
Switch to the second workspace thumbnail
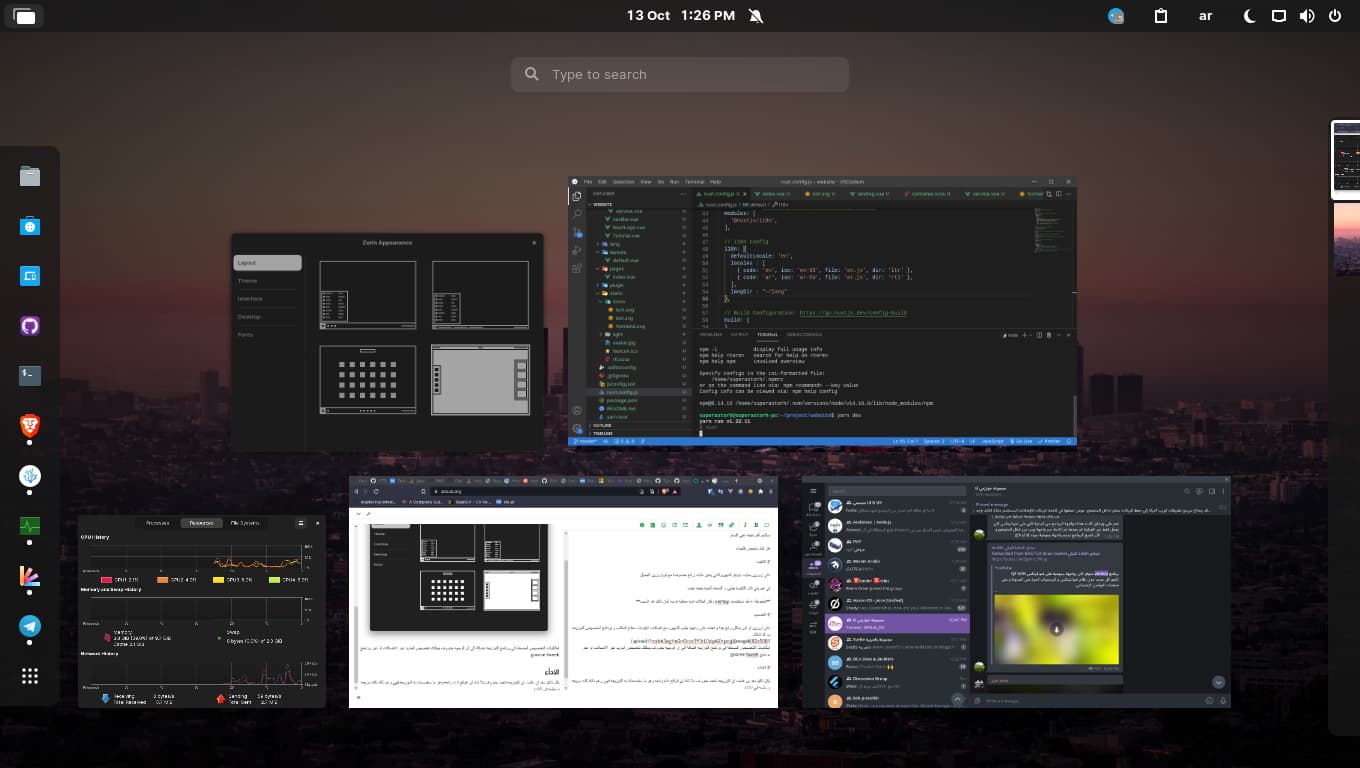click(x=1346, y=240)
